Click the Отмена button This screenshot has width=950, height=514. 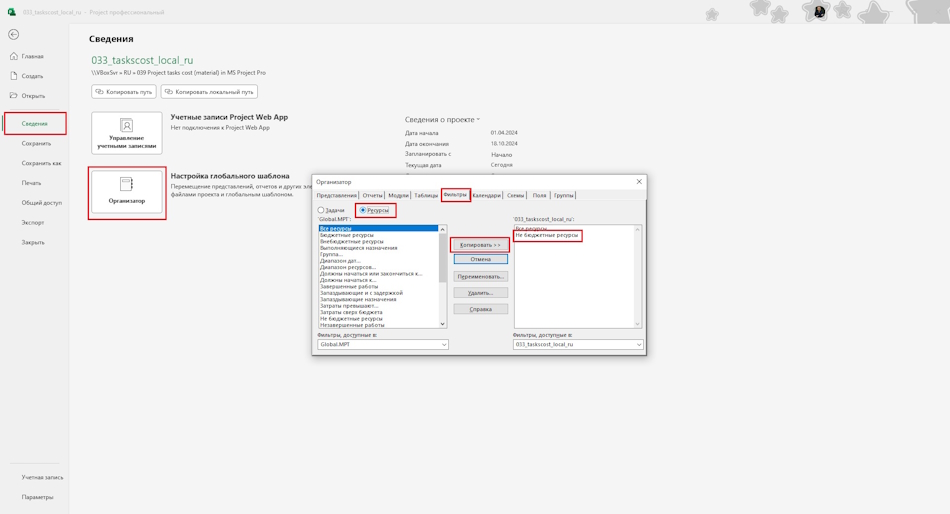point(480,259)
